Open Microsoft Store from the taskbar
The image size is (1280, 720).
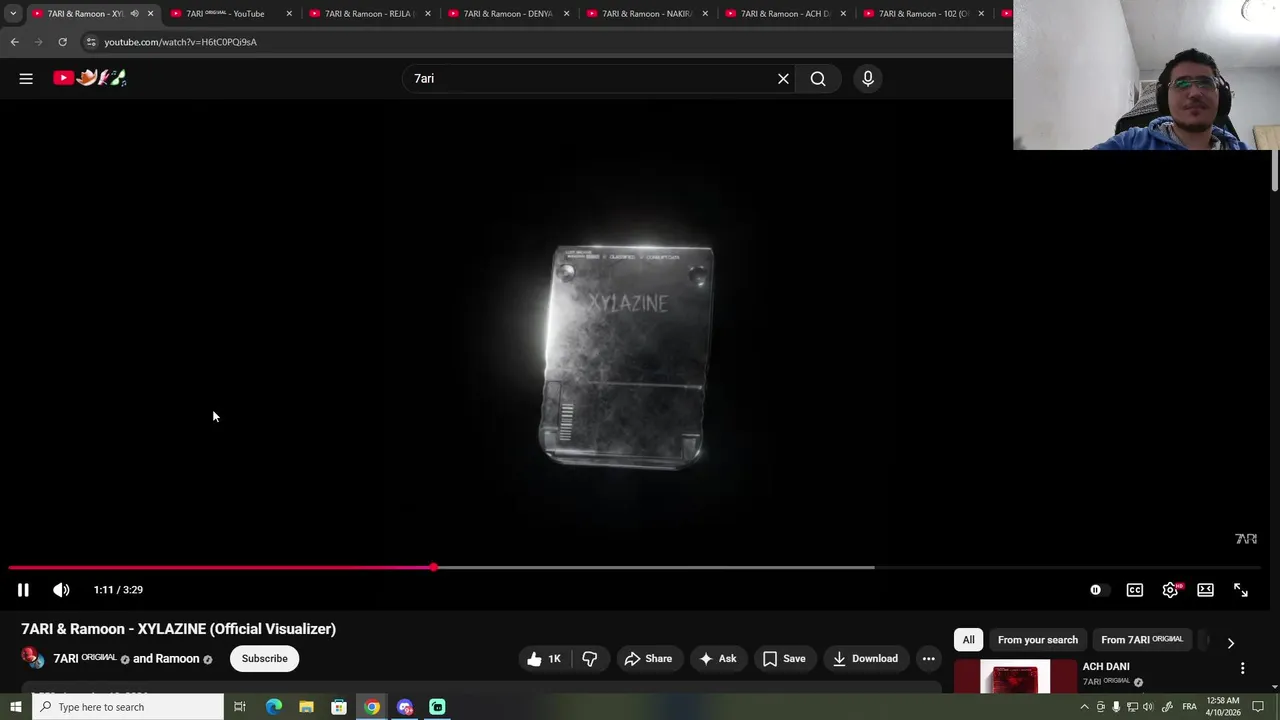(x=339, y=707)
